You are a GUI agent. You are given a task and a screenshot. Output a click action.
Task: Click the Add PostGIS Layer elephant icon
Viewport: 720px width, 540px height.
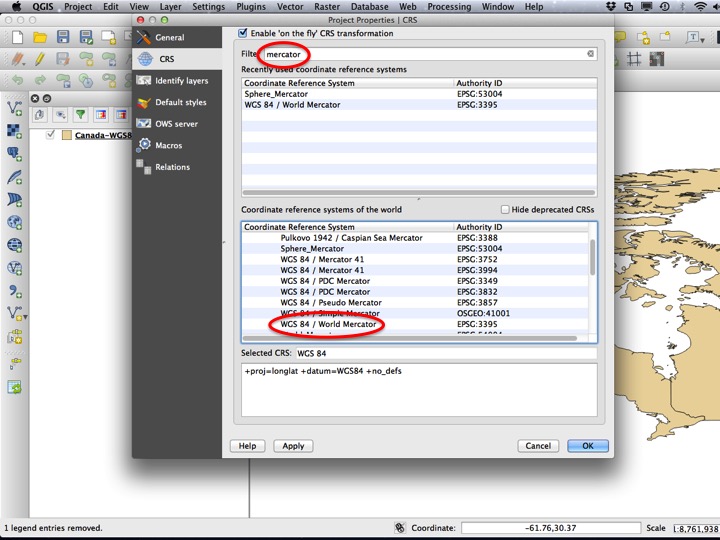[14, 154]
